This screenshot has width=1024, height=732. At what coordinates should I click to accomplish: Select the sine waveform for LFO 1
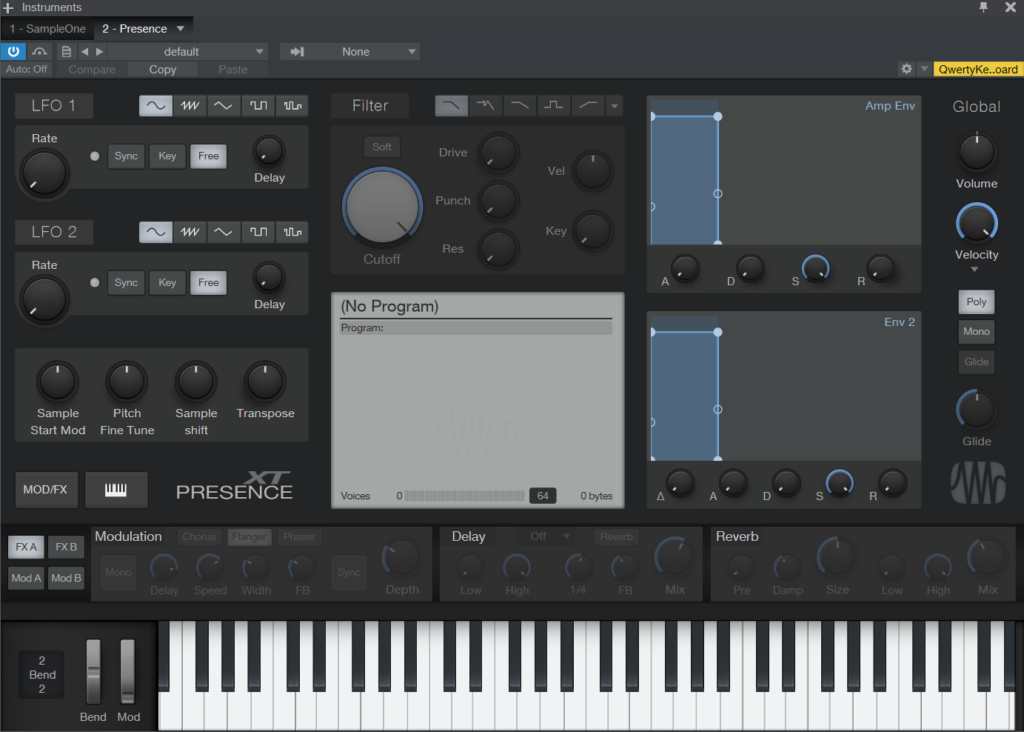(x=155, y=106)
